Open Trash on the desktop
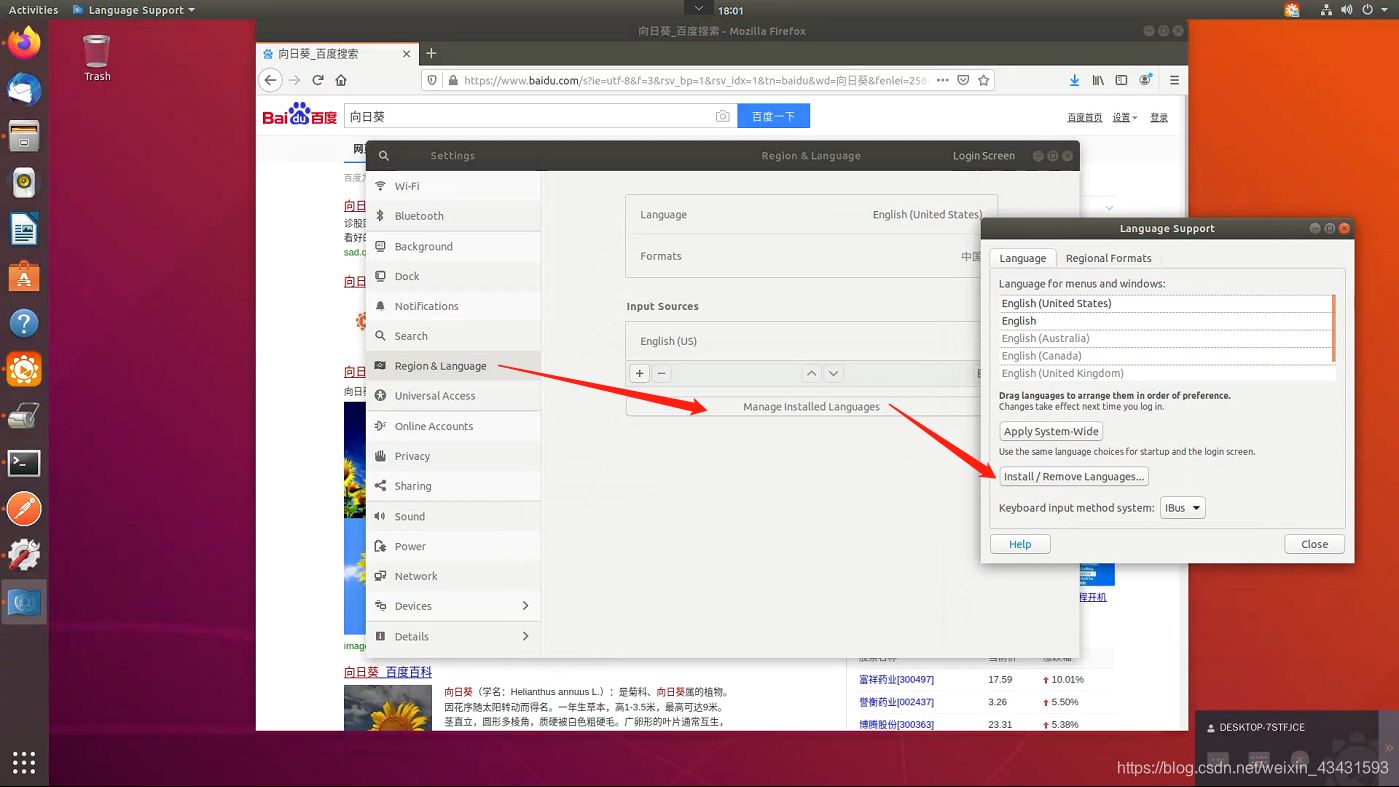This screenshot has width=1399, height=787. click(97, 57)
